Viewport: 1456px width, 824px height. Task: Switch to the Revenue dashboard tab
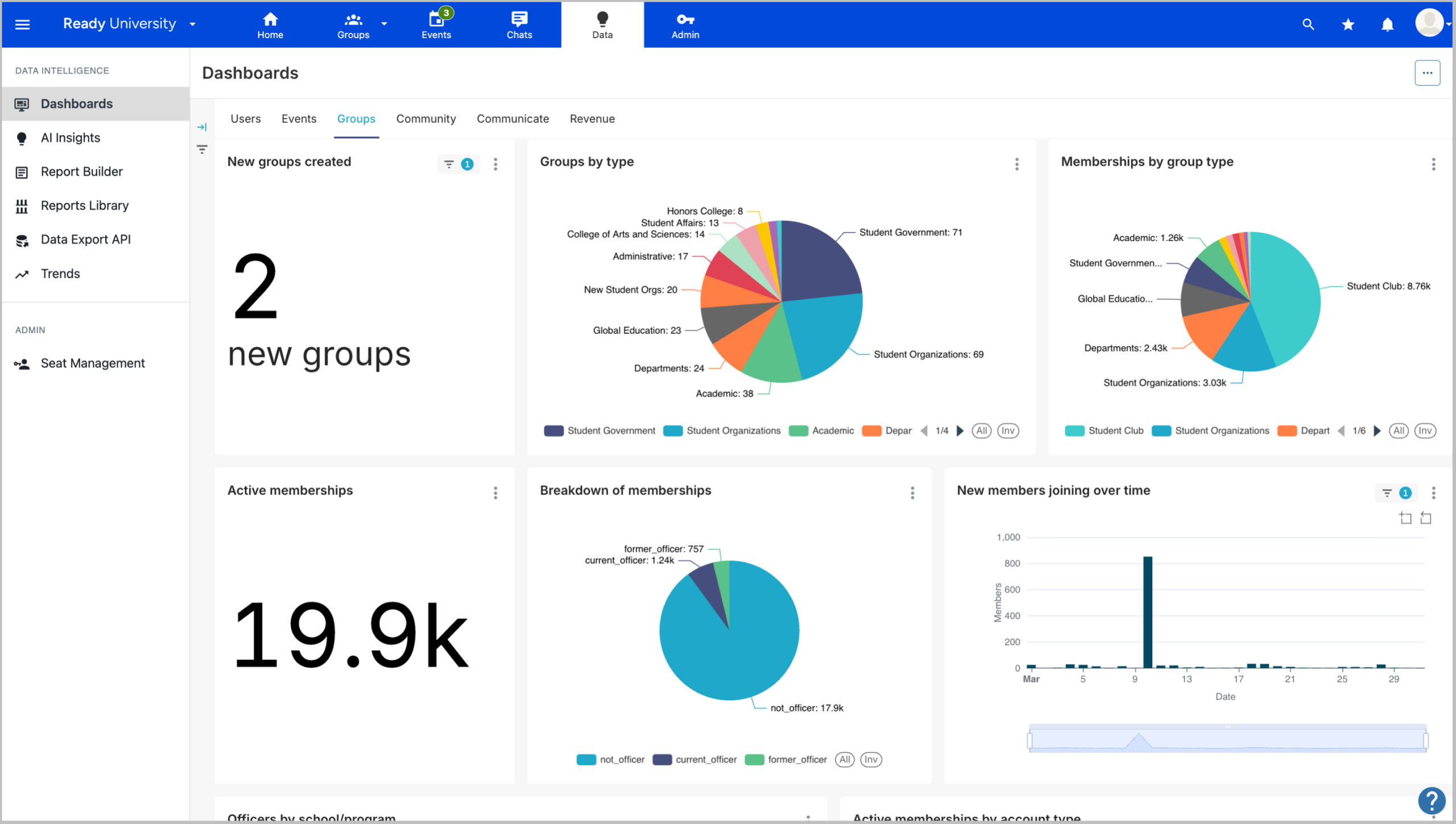(592, 119)
